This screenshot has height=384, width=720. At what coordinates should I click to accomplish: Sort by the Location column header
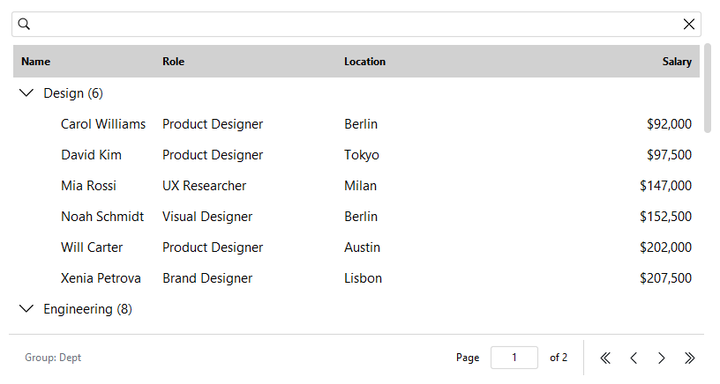coord(365,62)
